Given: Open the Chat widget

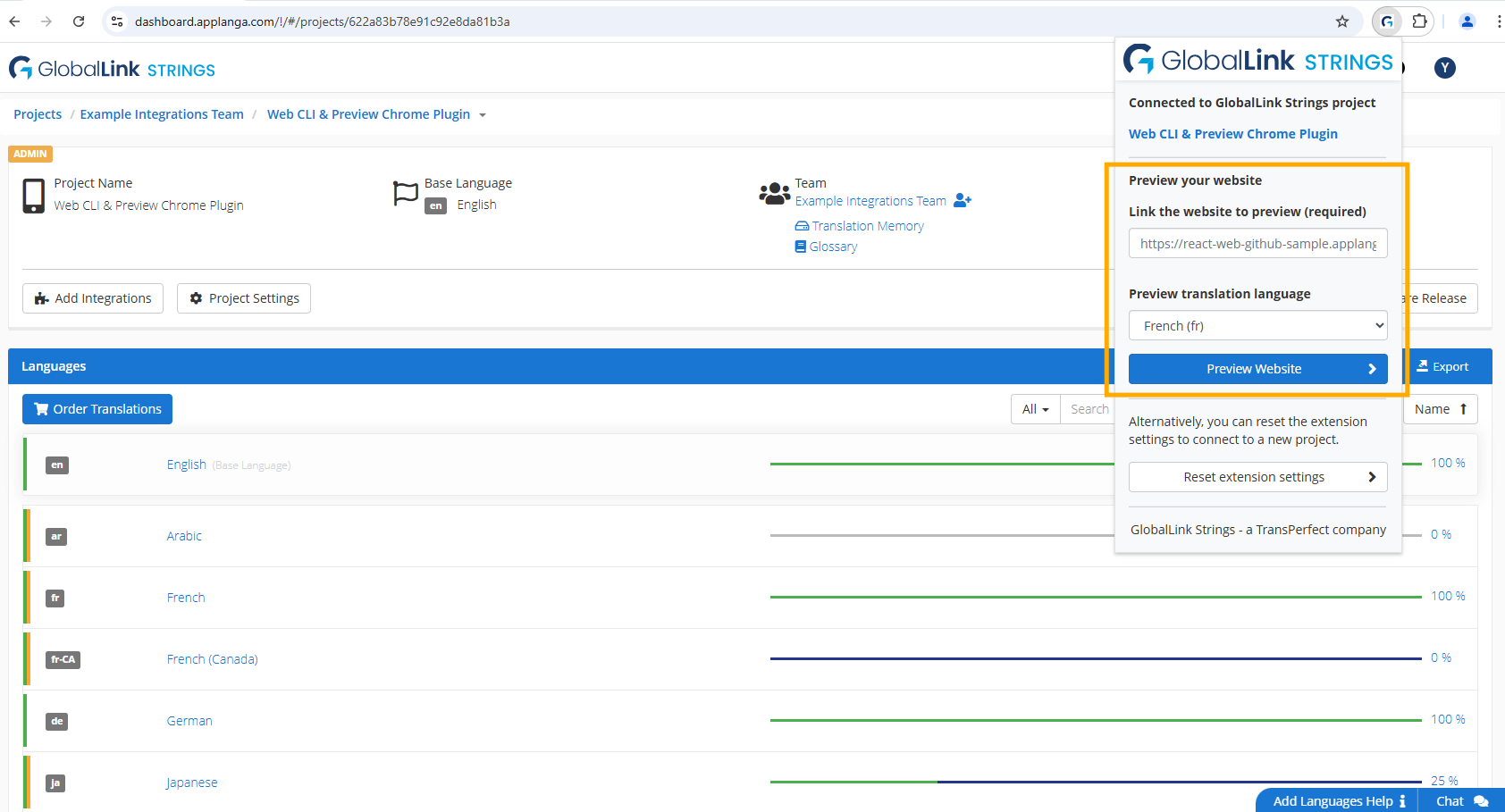Looking at the screenshot, I should pos(1461,800).
